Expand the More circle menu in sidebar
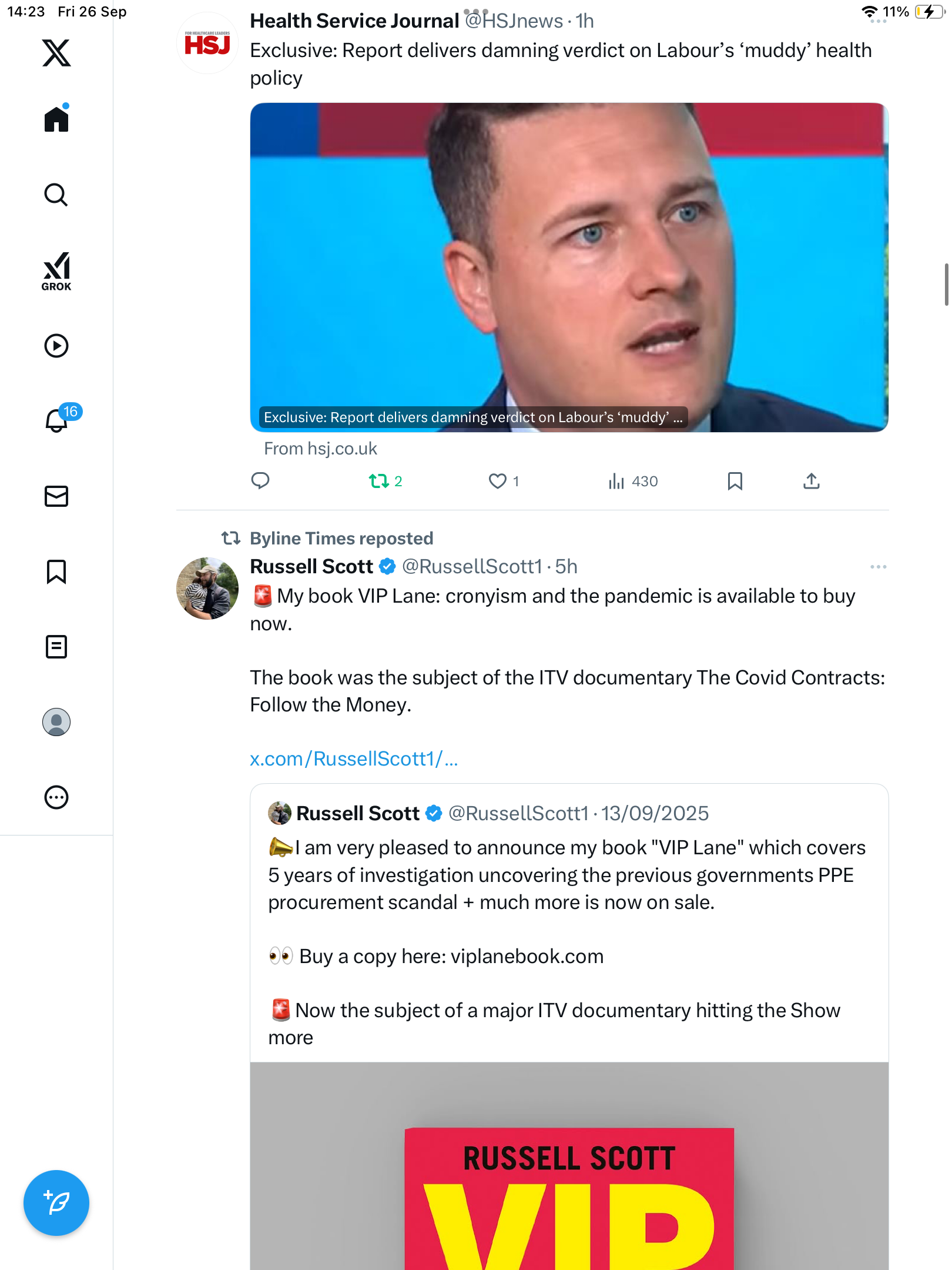This screenshot has width=952, height=1270. (56, 797)
